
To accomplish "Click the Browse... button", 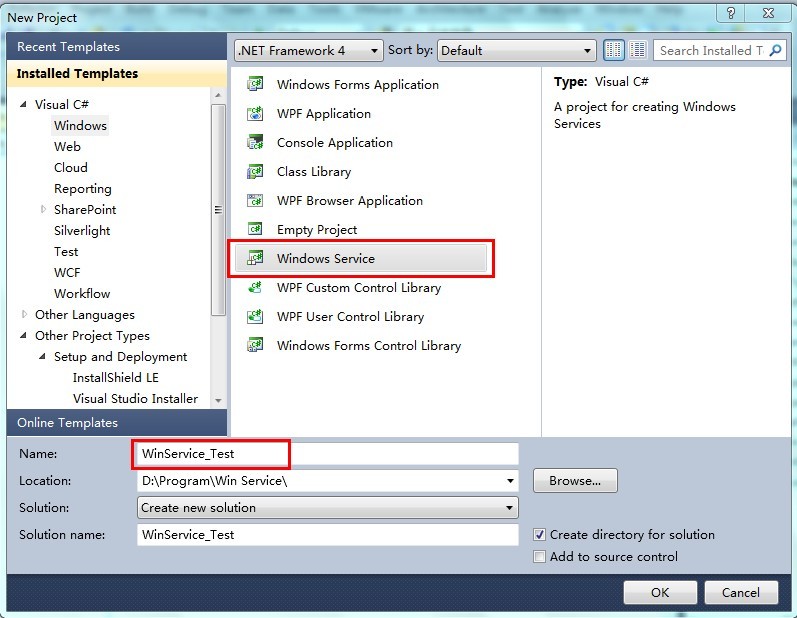I will coord(575,481).
